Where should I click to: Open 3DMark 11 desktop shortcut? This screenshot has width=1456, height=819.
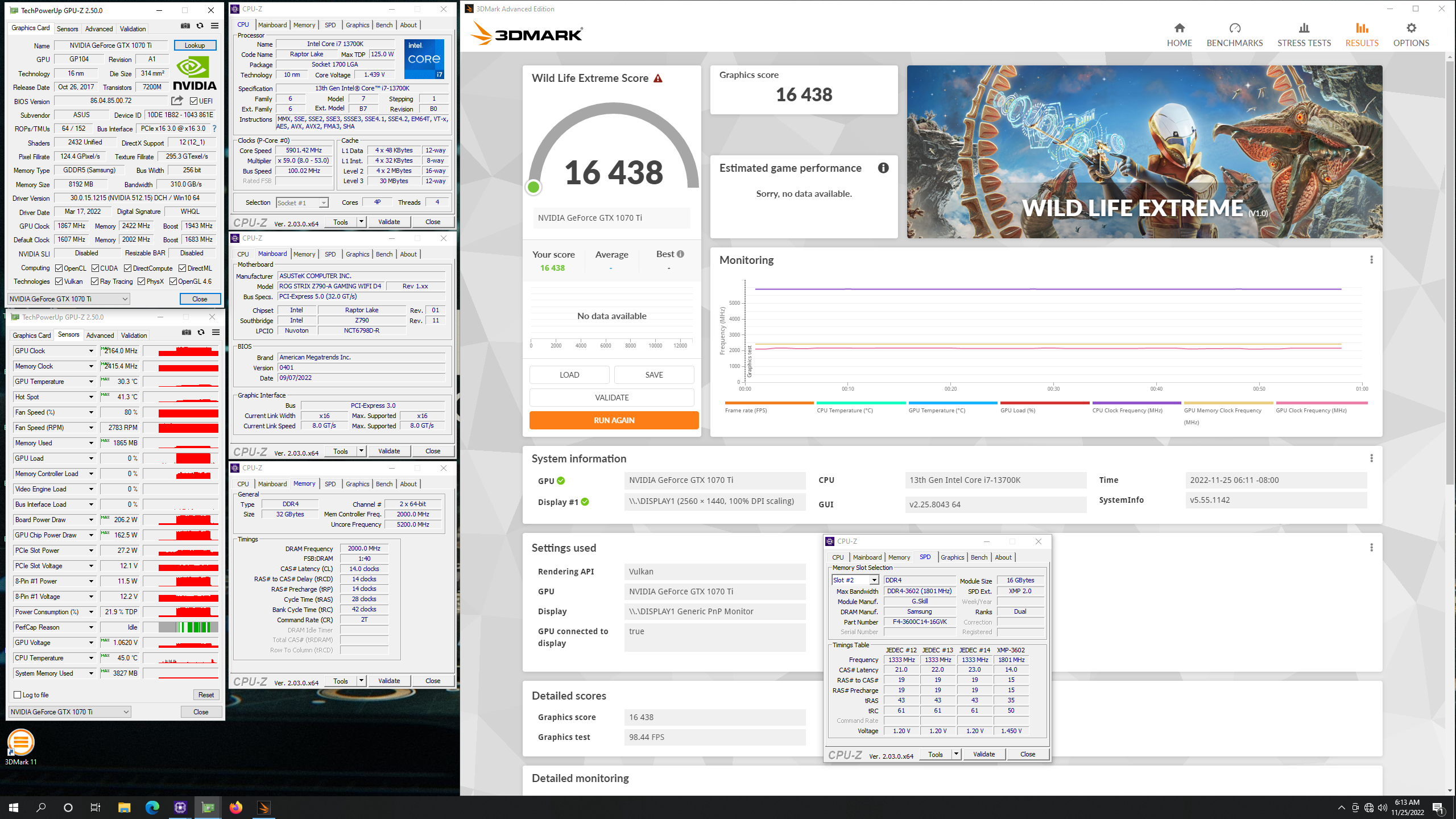point(21,747)
